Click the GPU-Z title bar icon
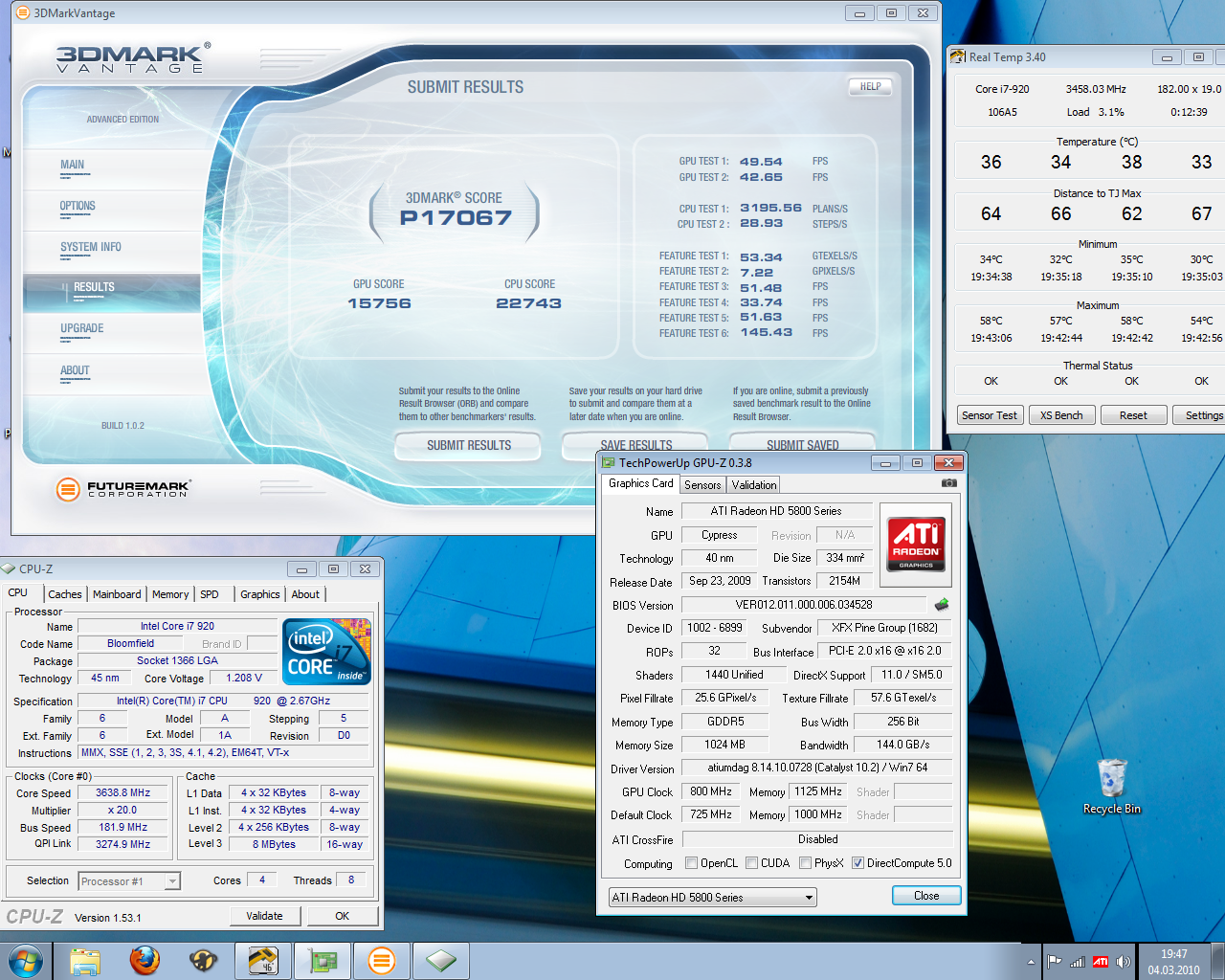This screenshot has width=1225, height=980. 608,462
